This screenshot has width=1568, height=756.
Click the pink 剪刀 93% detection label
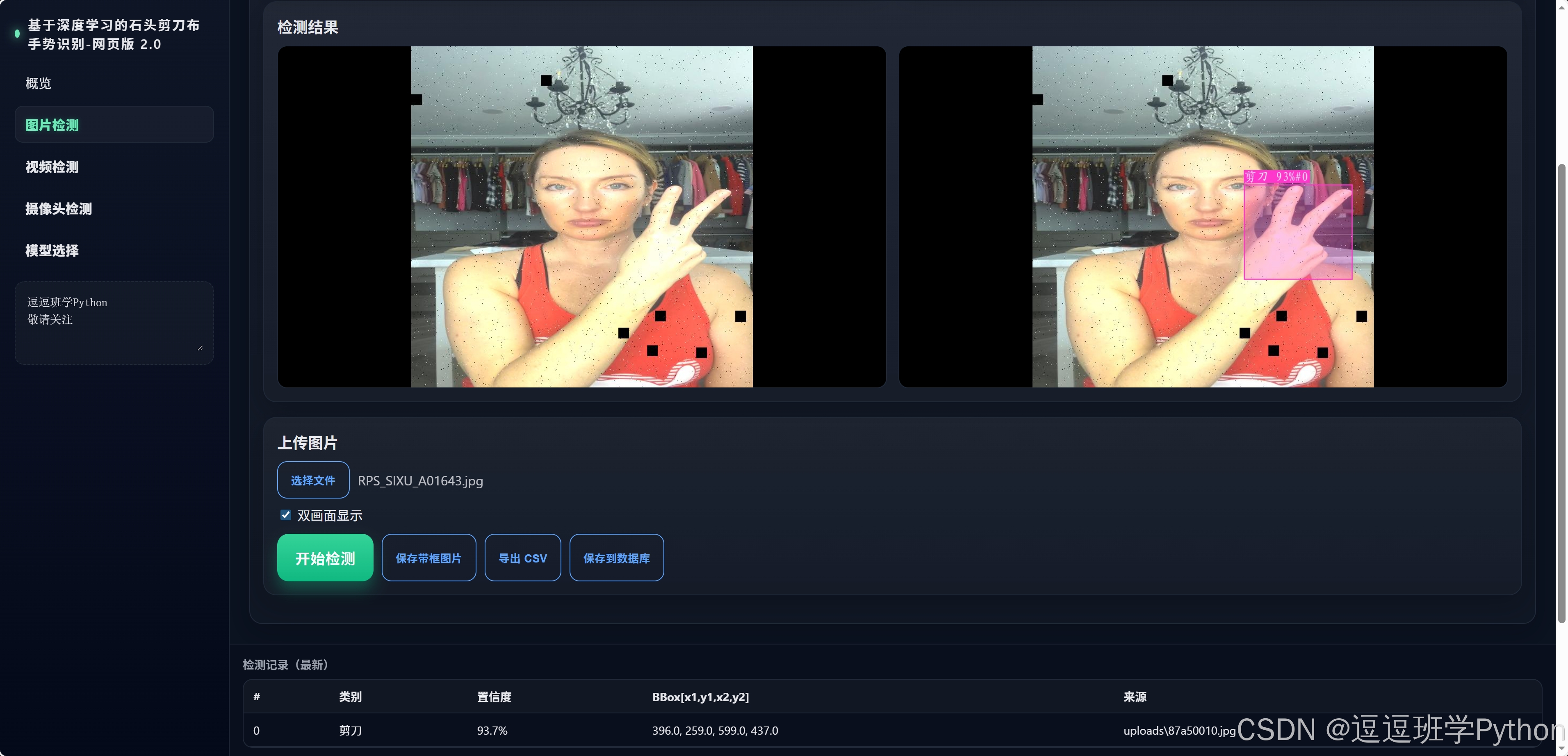pos(1276,177)
